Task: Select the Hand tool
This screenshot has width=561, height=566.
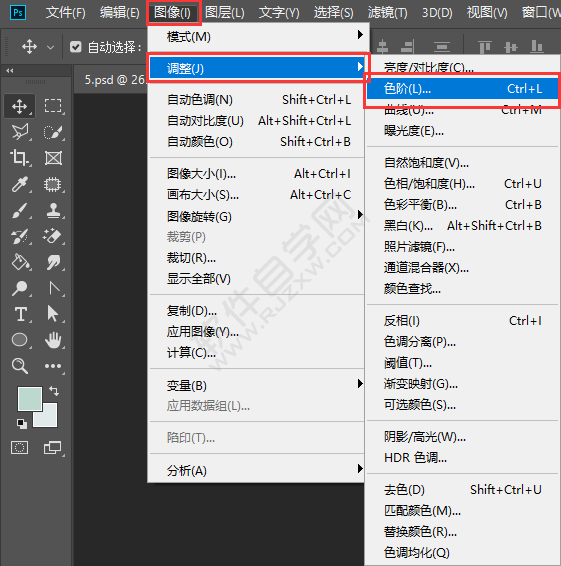Action: click(53, 340)
